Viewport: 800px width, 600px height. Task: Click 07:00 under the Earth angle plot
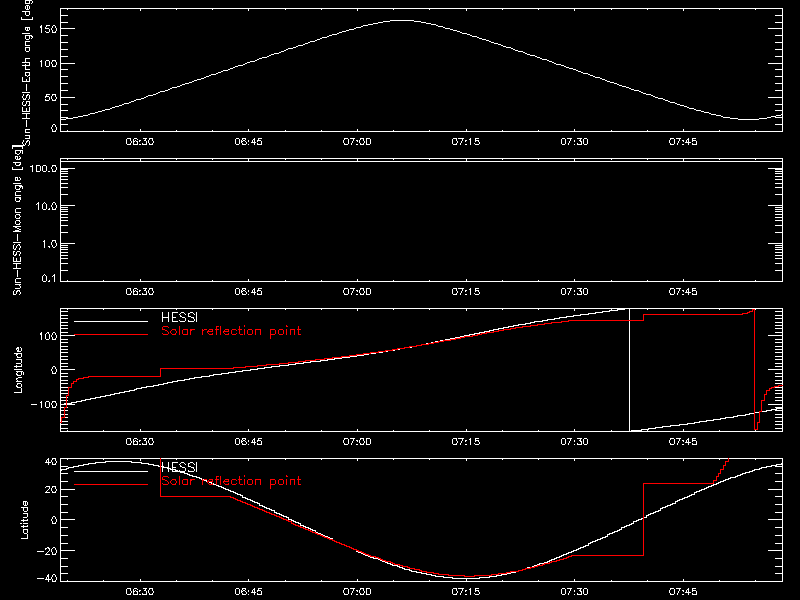coord(357,141)
